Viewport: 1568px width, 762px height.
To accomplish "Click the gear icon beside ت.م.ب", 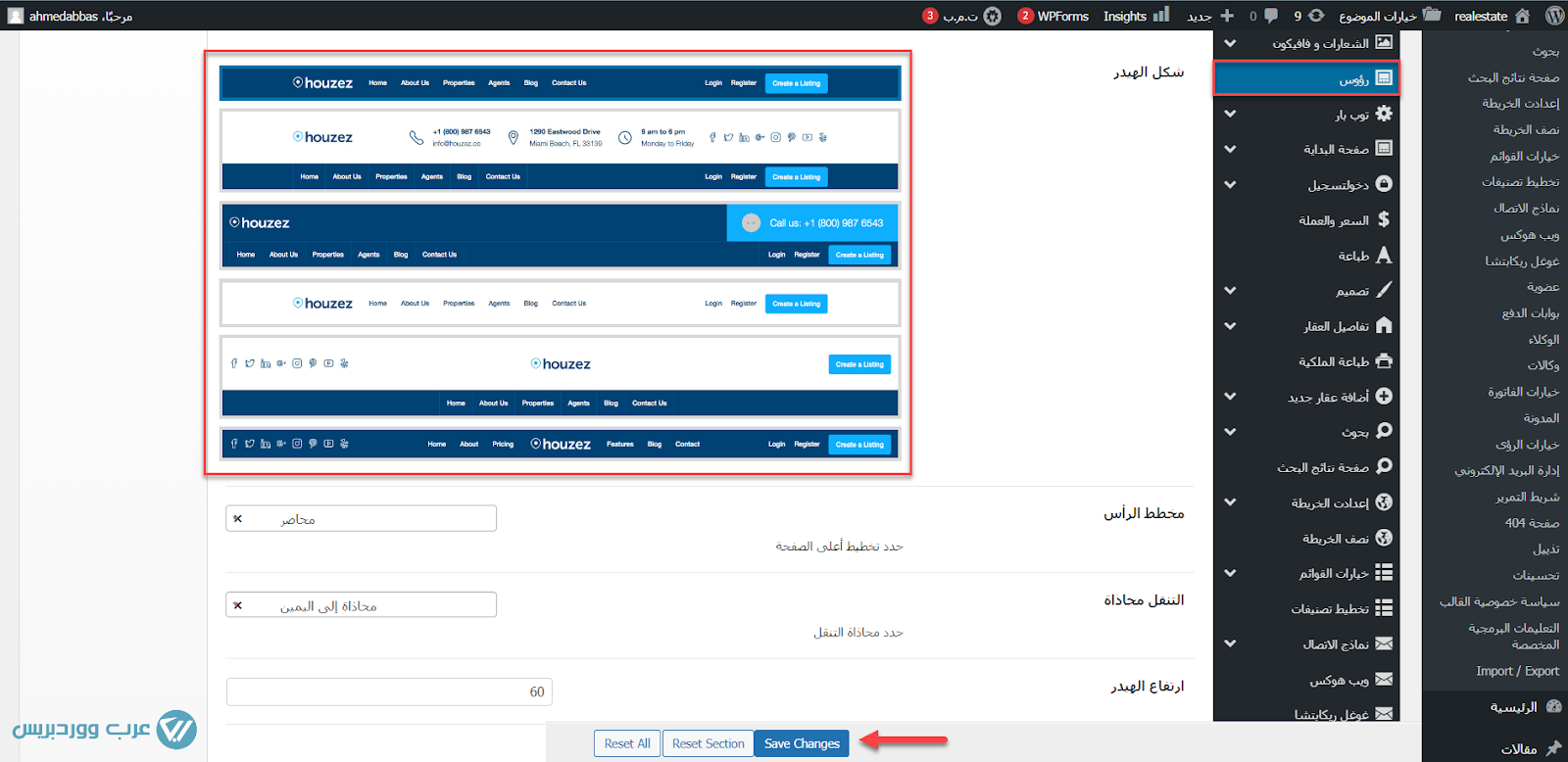I will coord(993,16).
